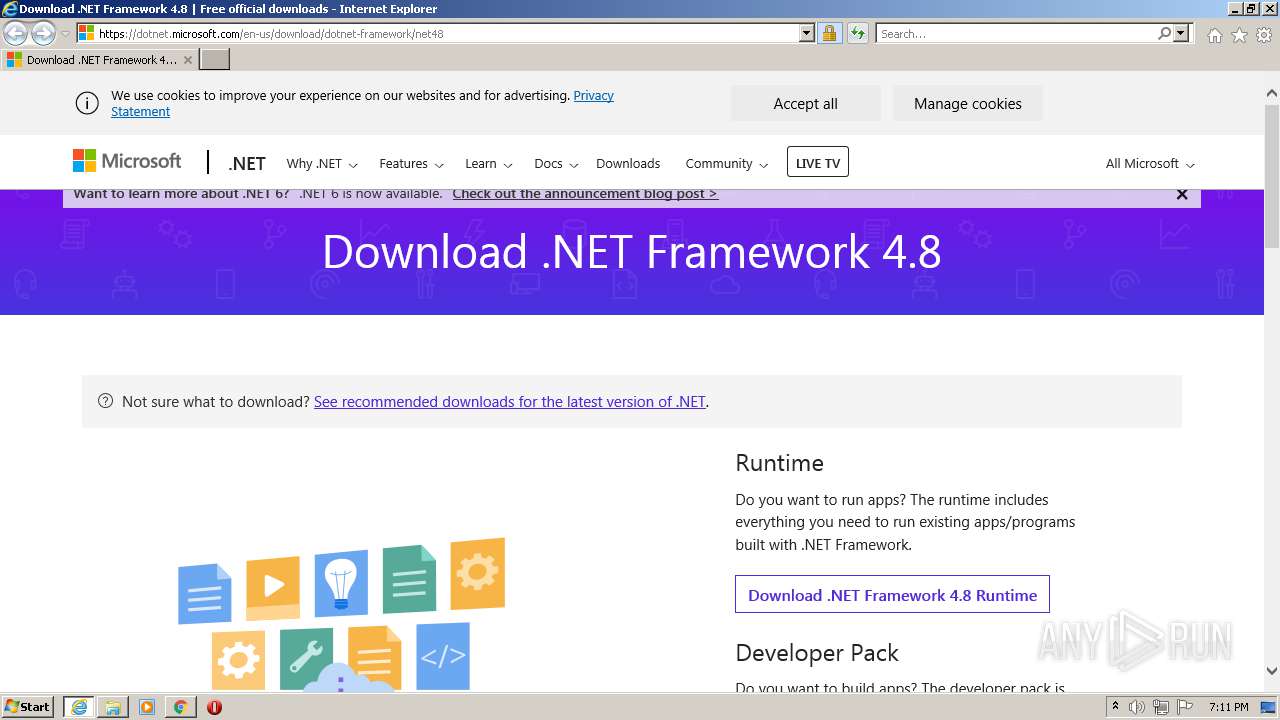Click the code brackets illustration tile
The width and height of the screenshot is (1280, 720).
[x=442, y=656]
